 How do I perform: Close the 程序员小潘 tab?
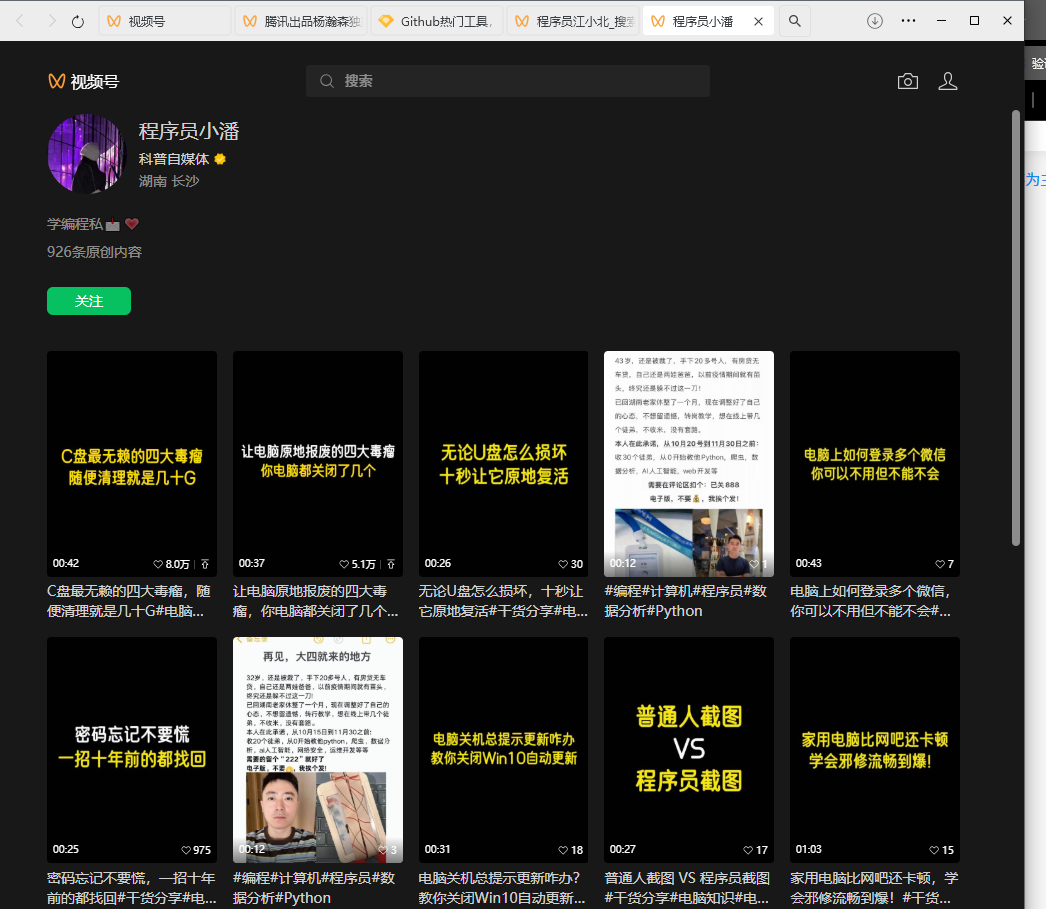click(758, 21)
